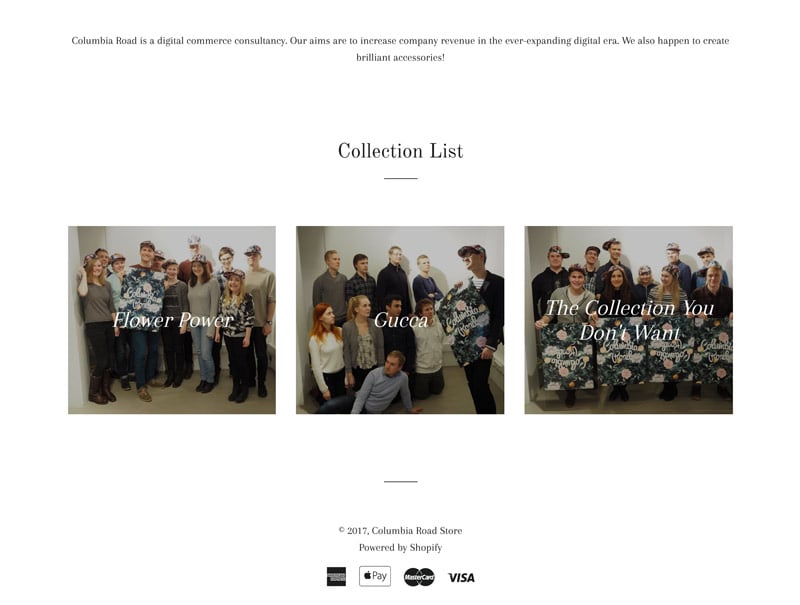Open the Columbia Road Store footer link

416,531
